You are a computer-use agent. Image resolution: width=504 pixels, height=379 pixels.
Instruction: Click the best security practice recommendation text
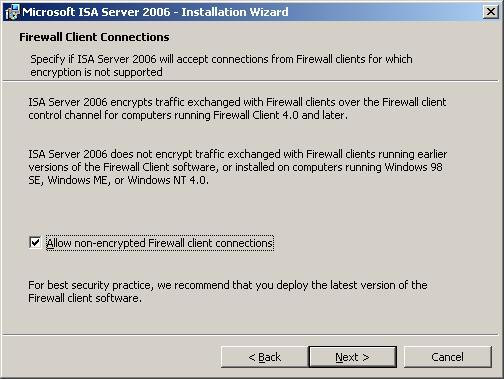pos(228,291)
